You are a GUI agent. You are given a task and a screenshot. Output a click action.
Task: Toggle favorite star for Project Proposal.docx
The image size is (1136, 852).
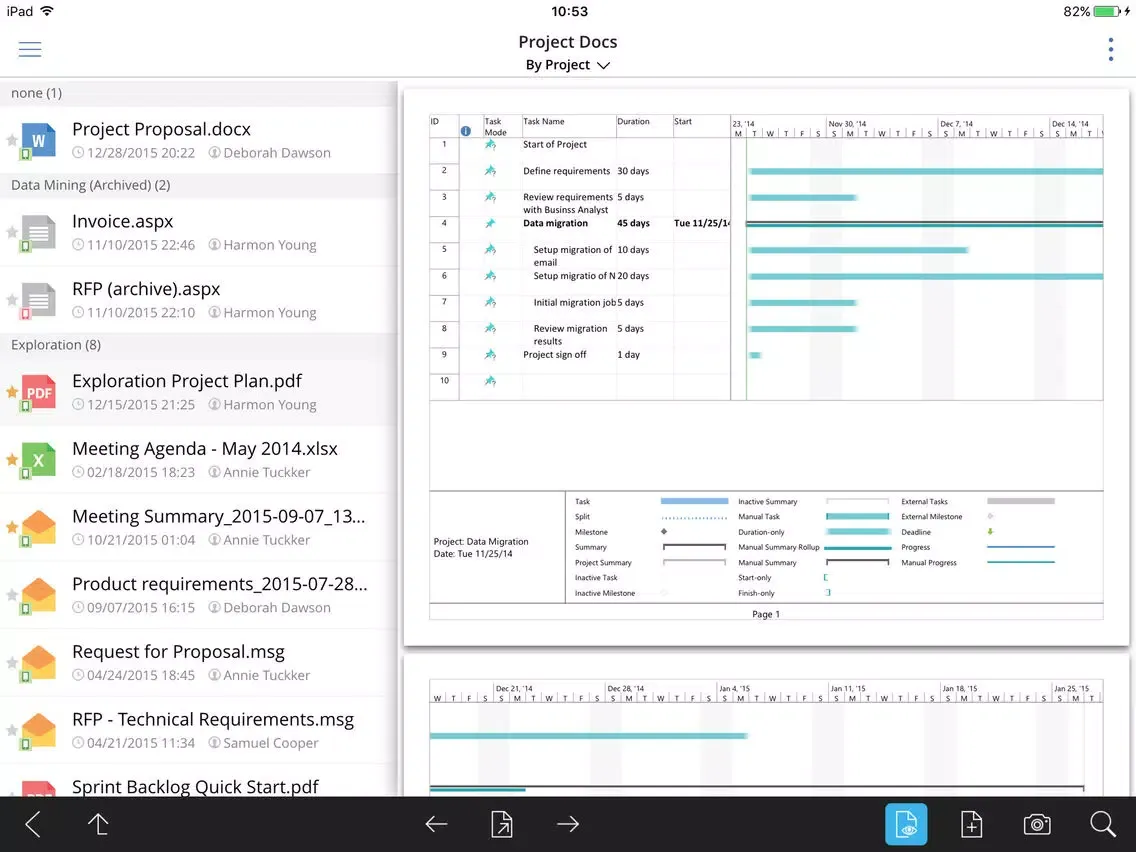point(12,140)
